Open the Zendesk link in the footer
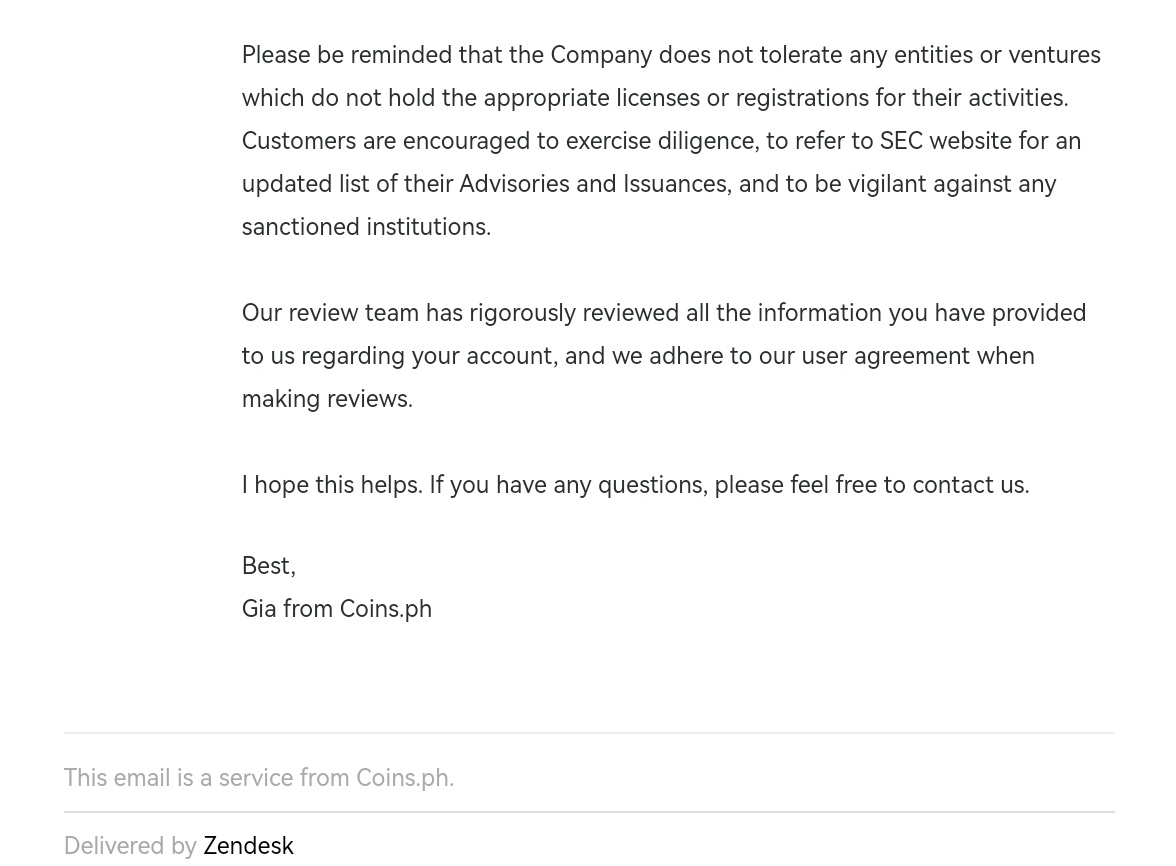 coord(248,846)
